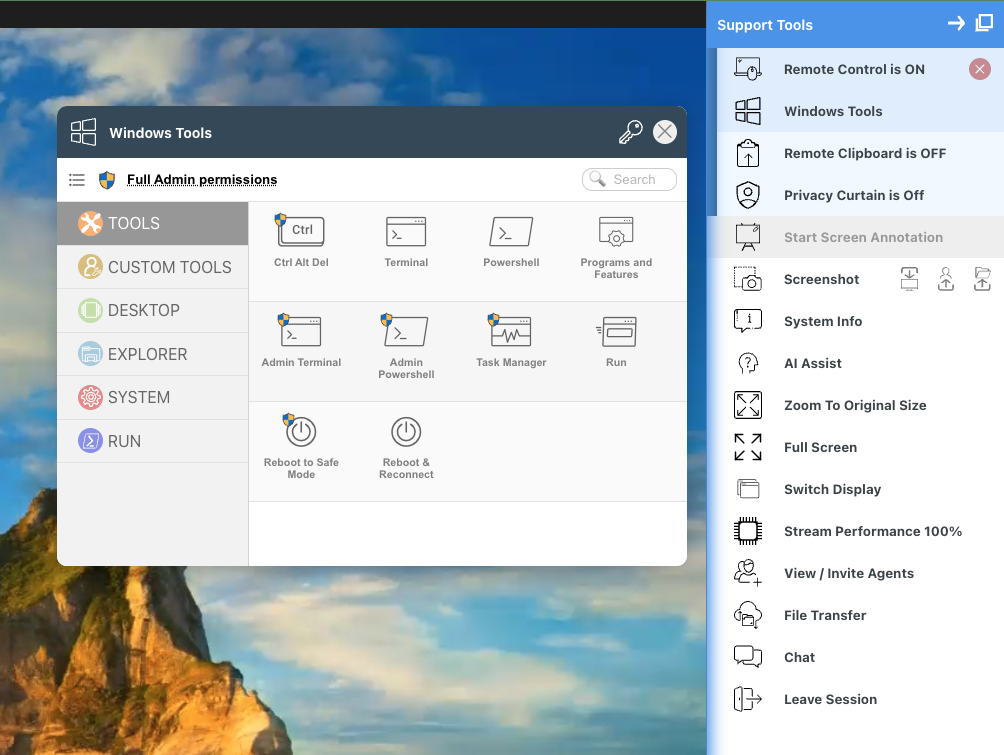Open the Windows Tools list menu
Viewport: 1004px width, 755px height.
(77, 180)
